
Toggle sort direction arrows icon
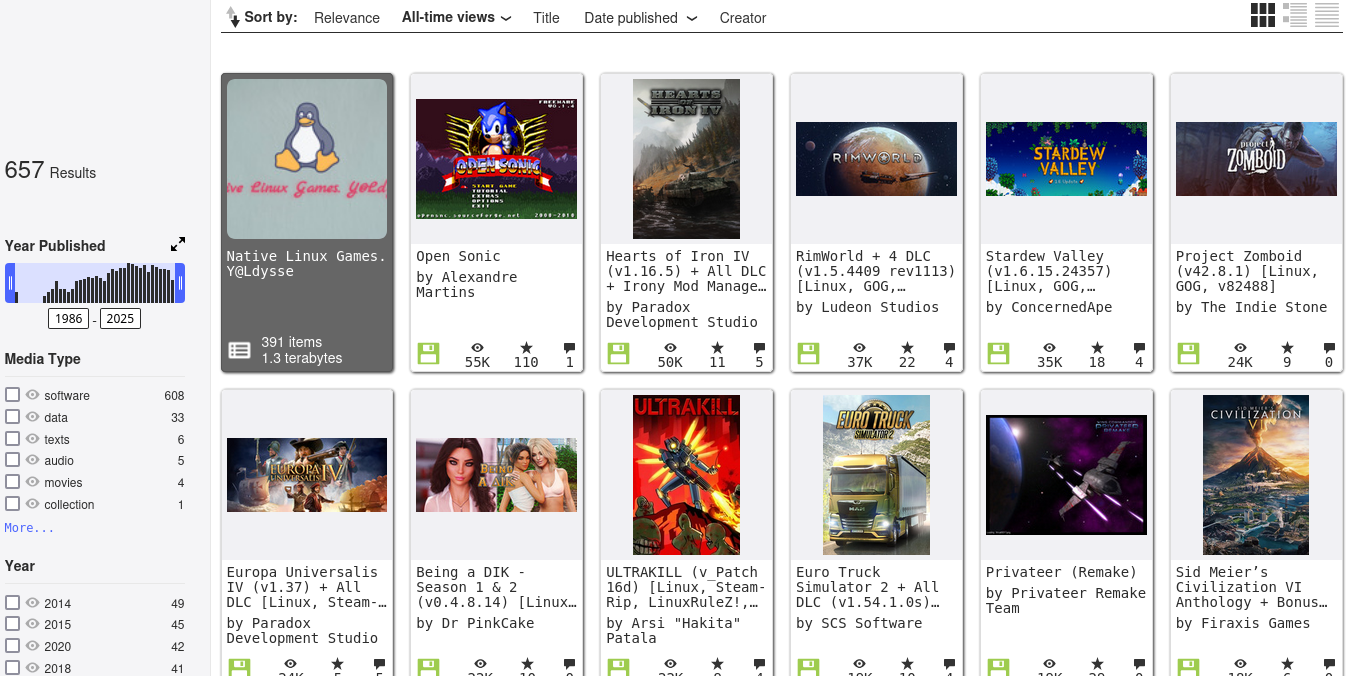coord(232,17)
